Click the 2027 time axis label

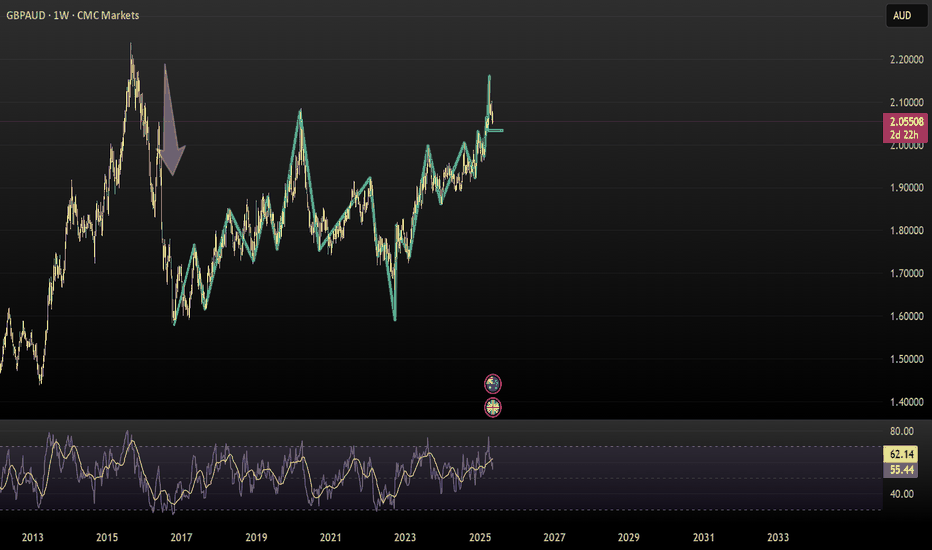[x=554, y=538]
